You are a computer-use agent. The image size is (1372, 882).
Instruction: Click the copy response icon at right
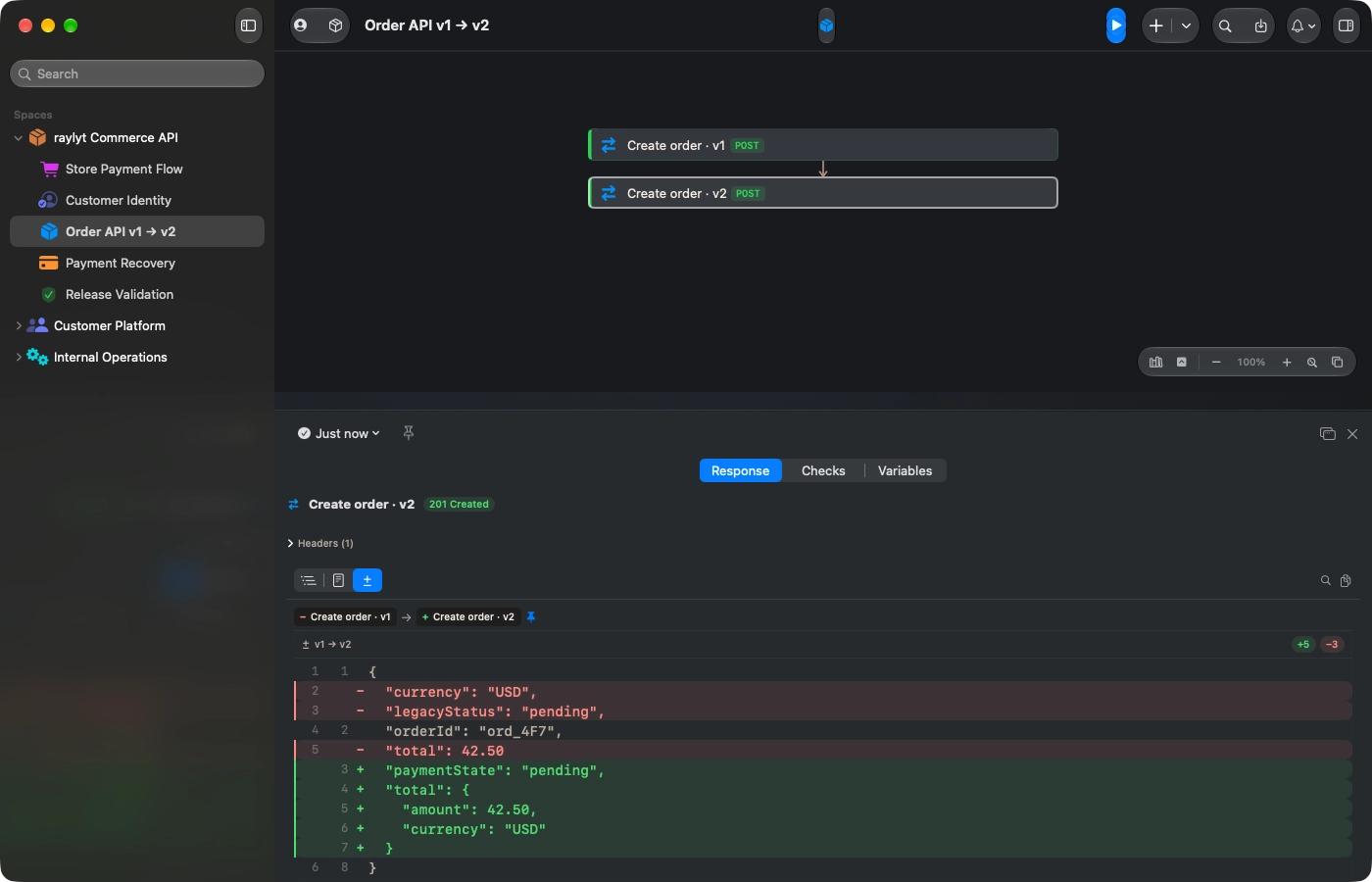[x=1346, y=581]
